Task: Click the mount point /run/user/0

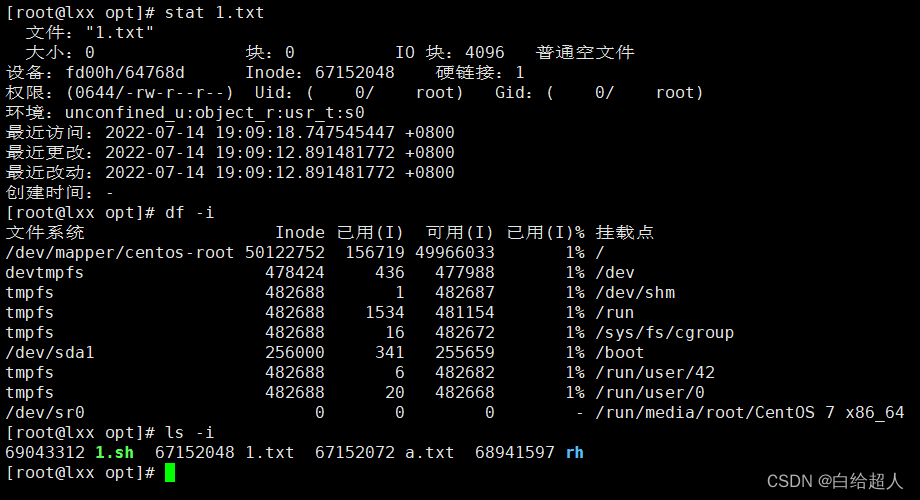Action: pyautogui.click(x=650, y=392)
